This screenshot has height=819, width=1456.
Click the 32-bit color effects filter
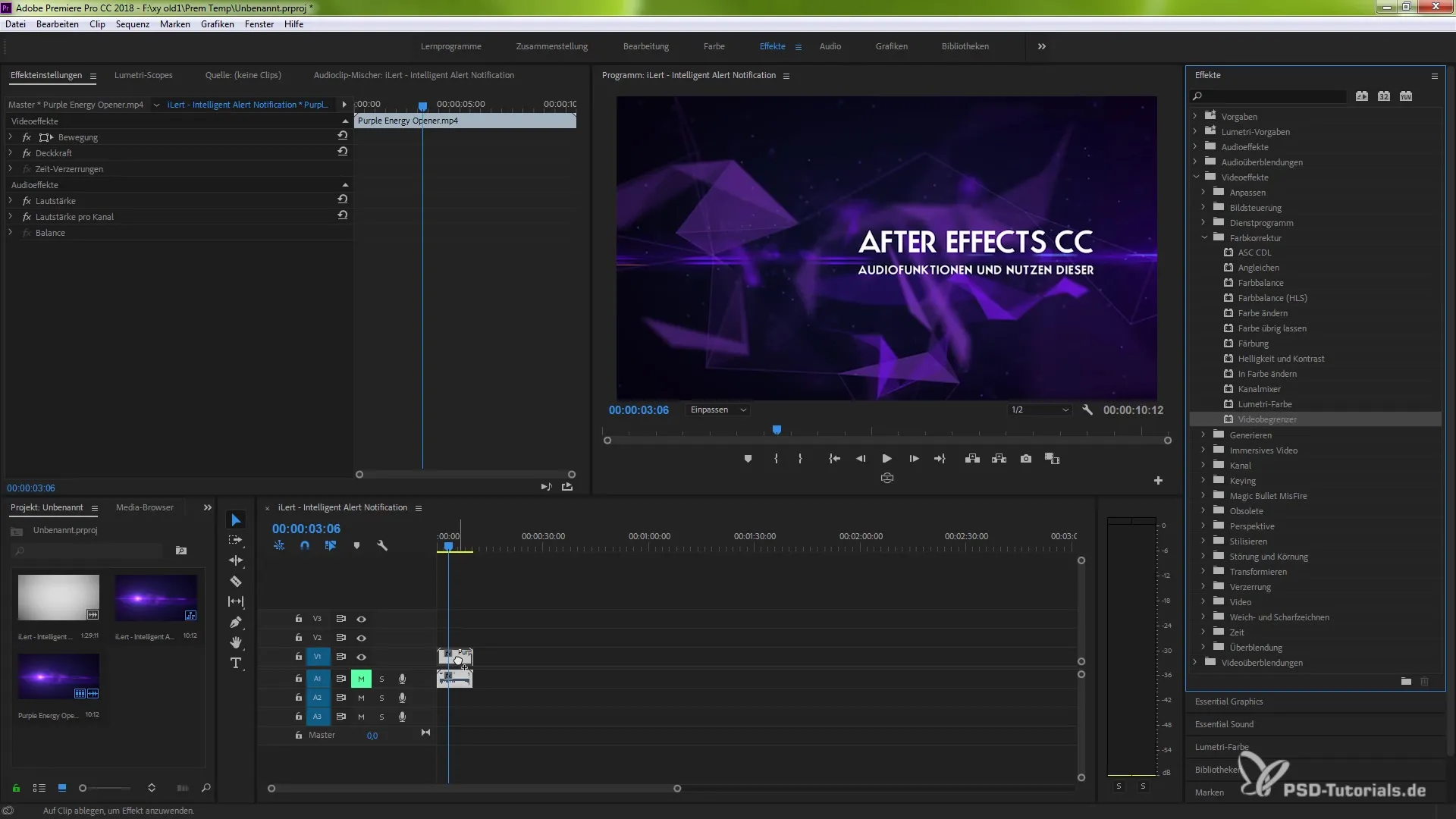coord(1384,96)
